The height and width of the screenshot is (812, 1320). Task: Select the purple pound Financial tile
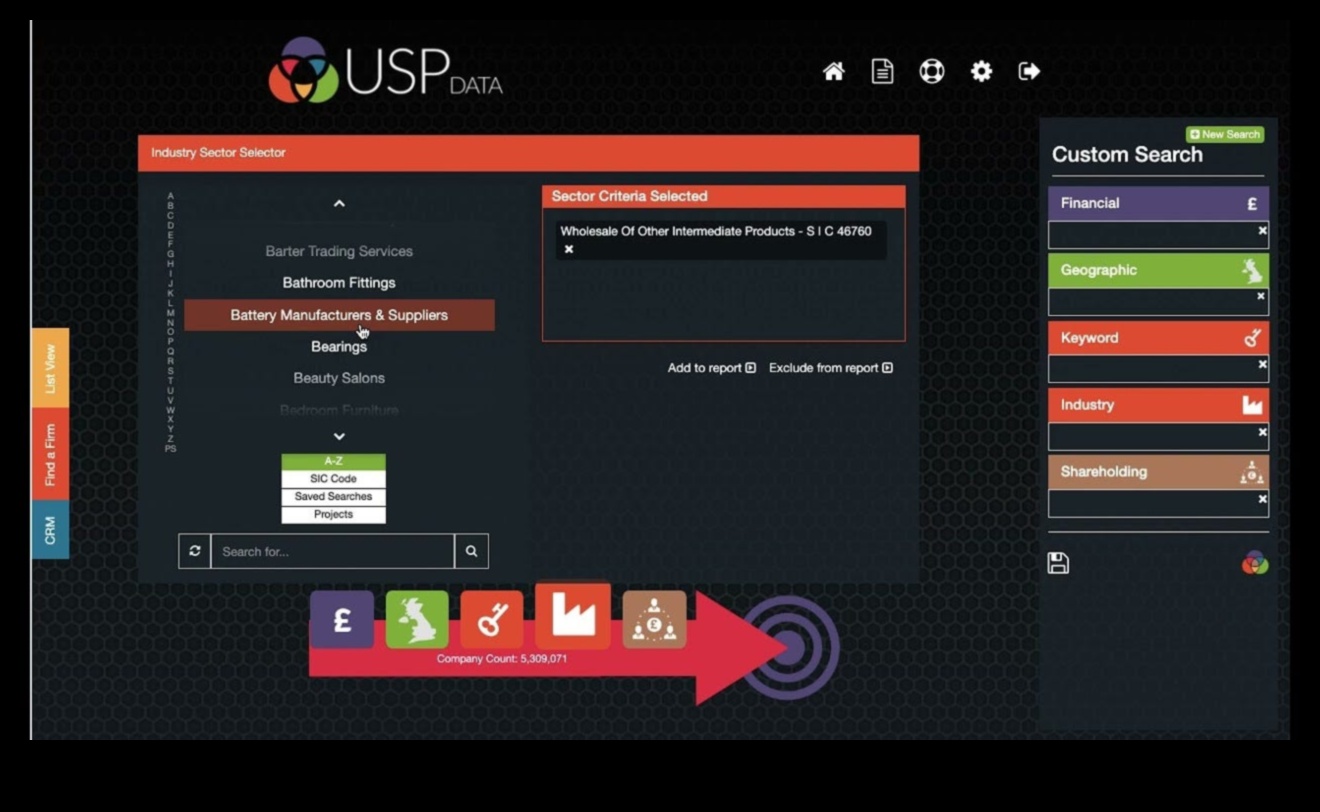[x=342, y=620]
